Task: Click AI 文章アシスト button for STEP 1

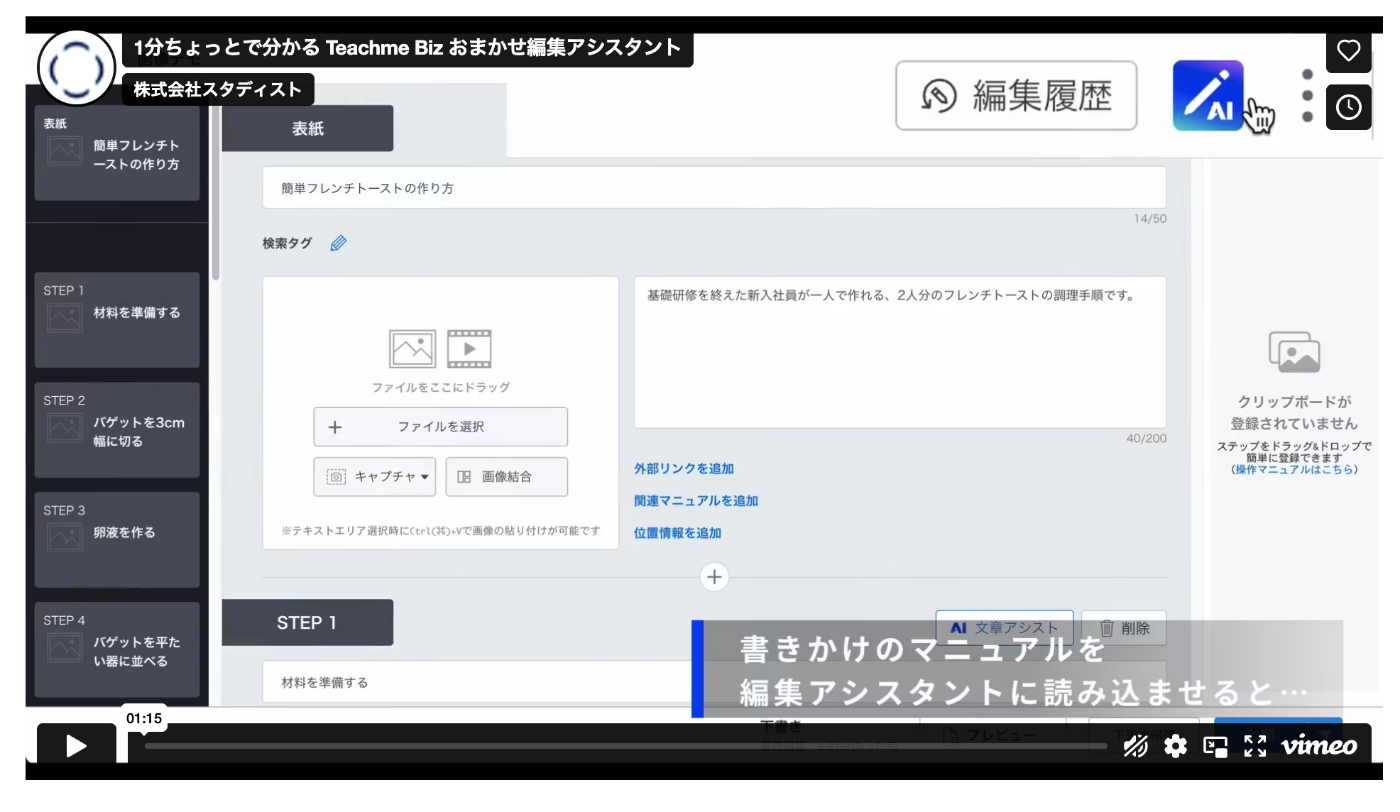Action: tap(1004, 628)
